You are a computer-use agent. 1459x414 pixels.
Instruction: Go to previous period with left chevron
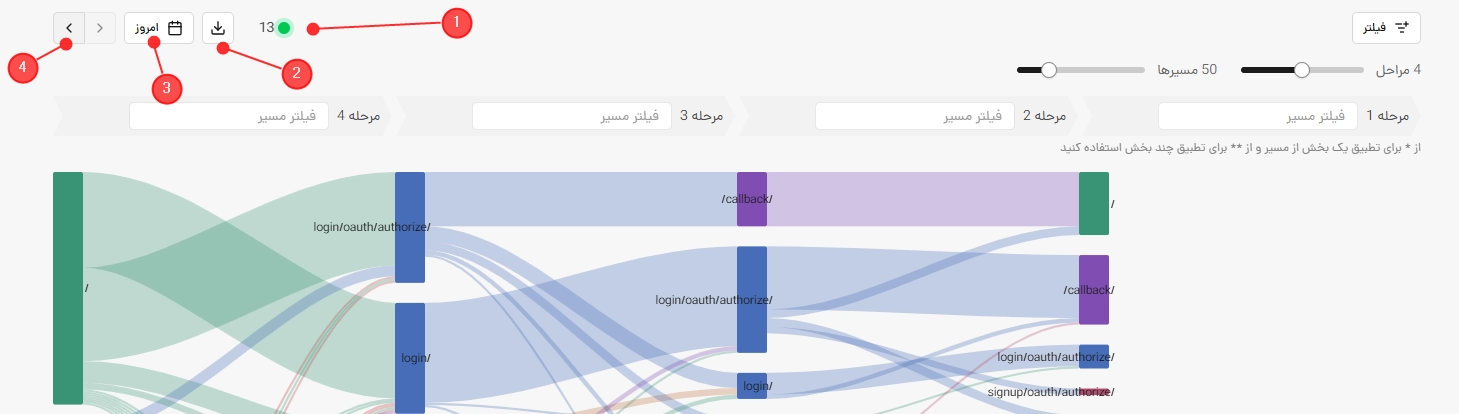click(x=100, y=28)
